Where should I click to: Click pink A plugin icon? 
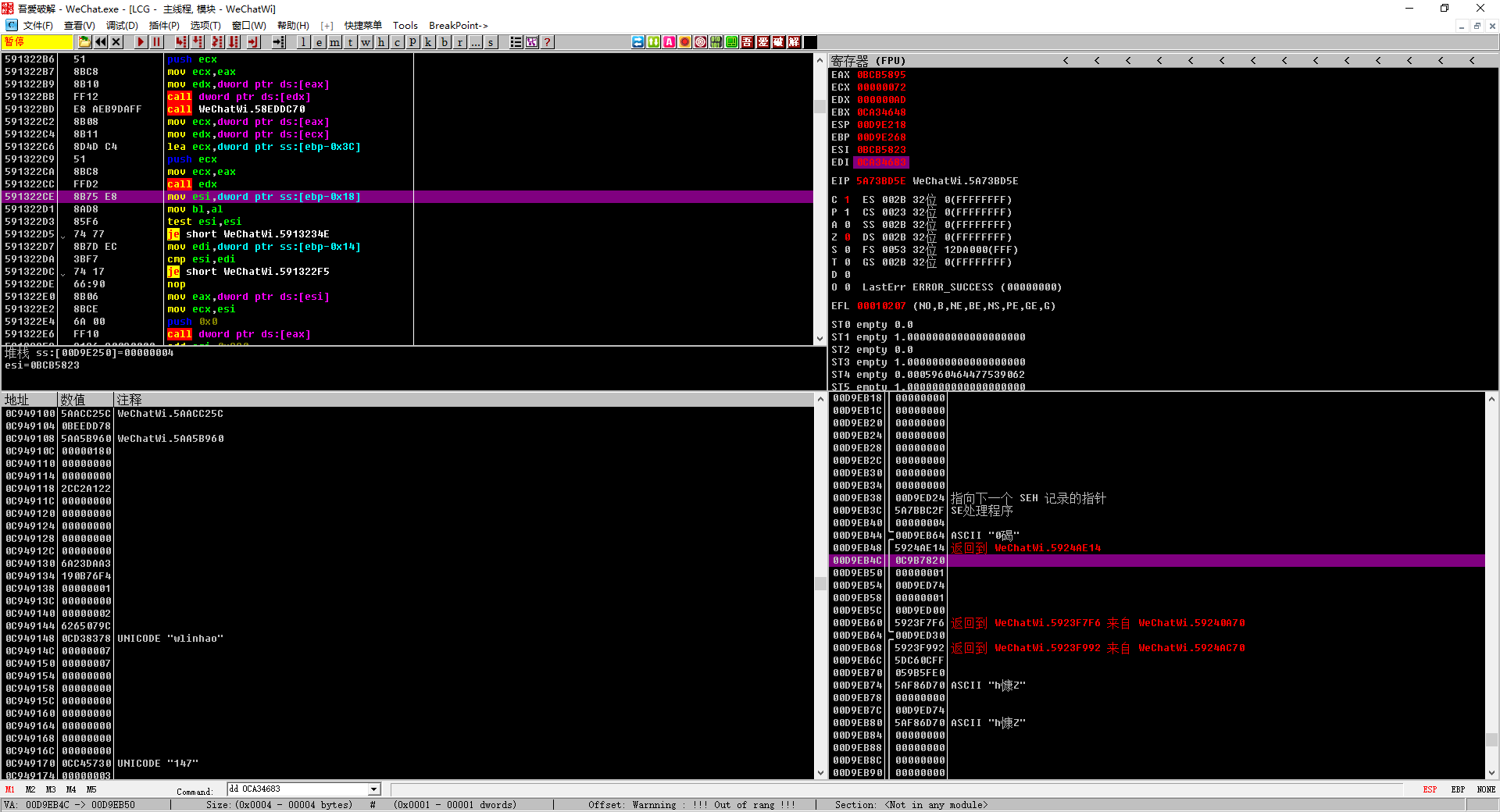click(670, 42)
